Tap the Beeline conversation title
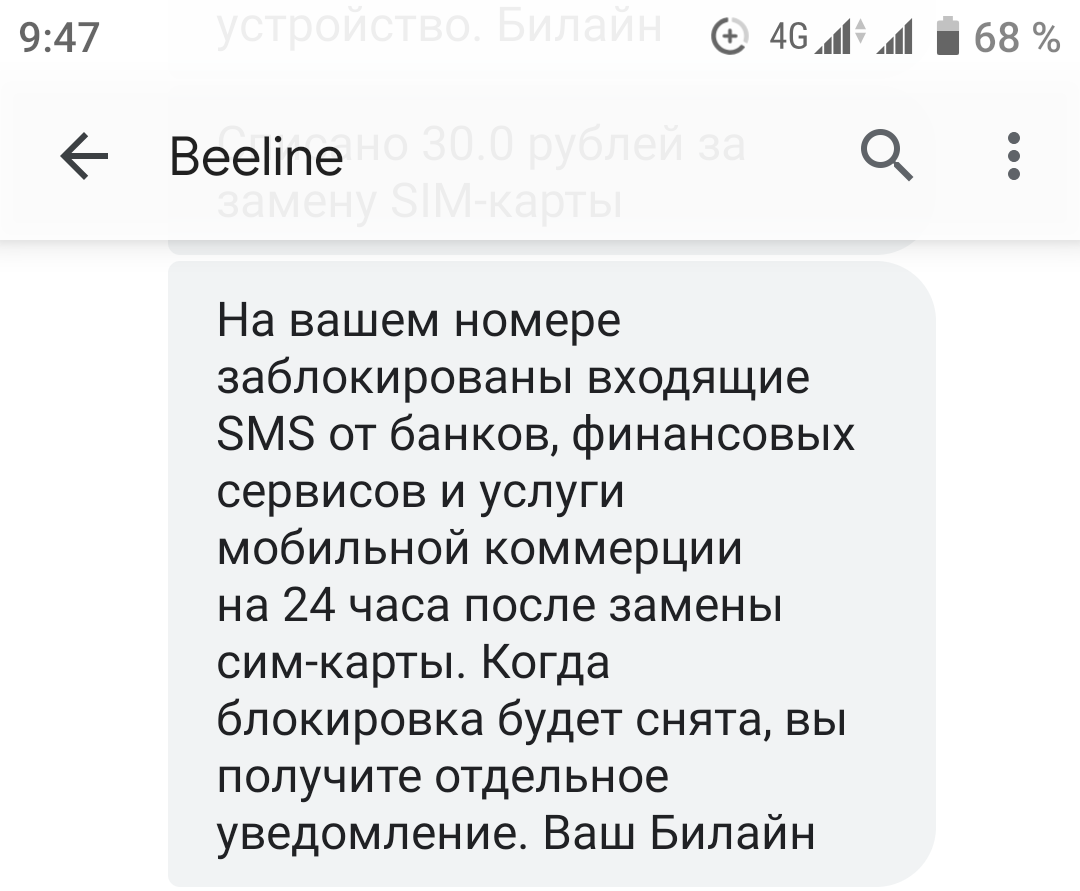This screenshot has height=891, width=1080. point(256,158)
